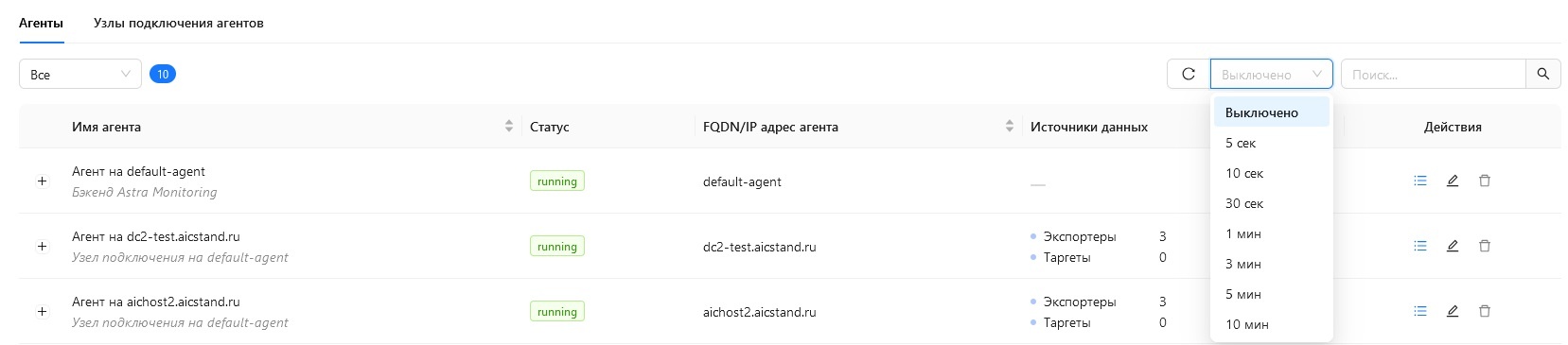Delete agent dc2-test.aicstand.ru via trash icon
The height and width of the screenshot is (345, 1568).
coord(1485,246)
